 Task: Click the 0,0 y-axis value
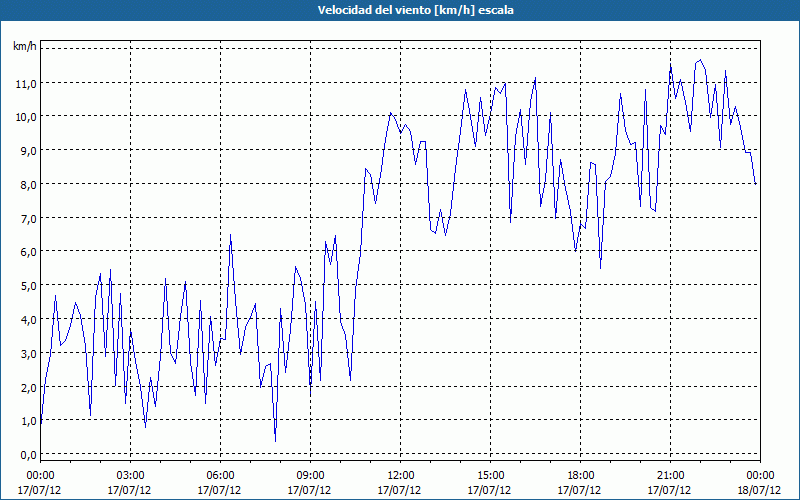(28, 455)
